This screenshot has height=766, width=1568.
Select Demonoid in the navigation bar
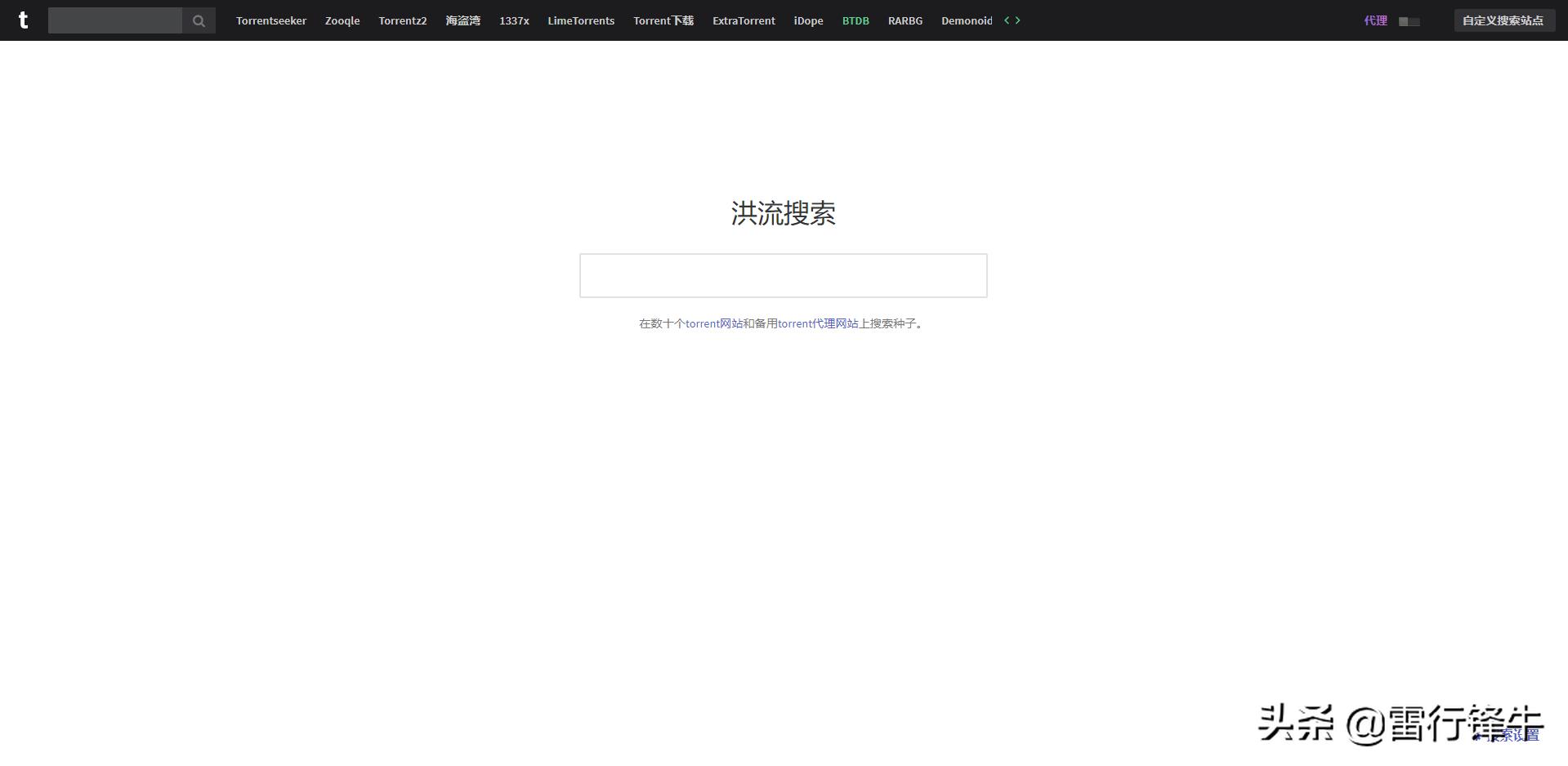point(967,20)
